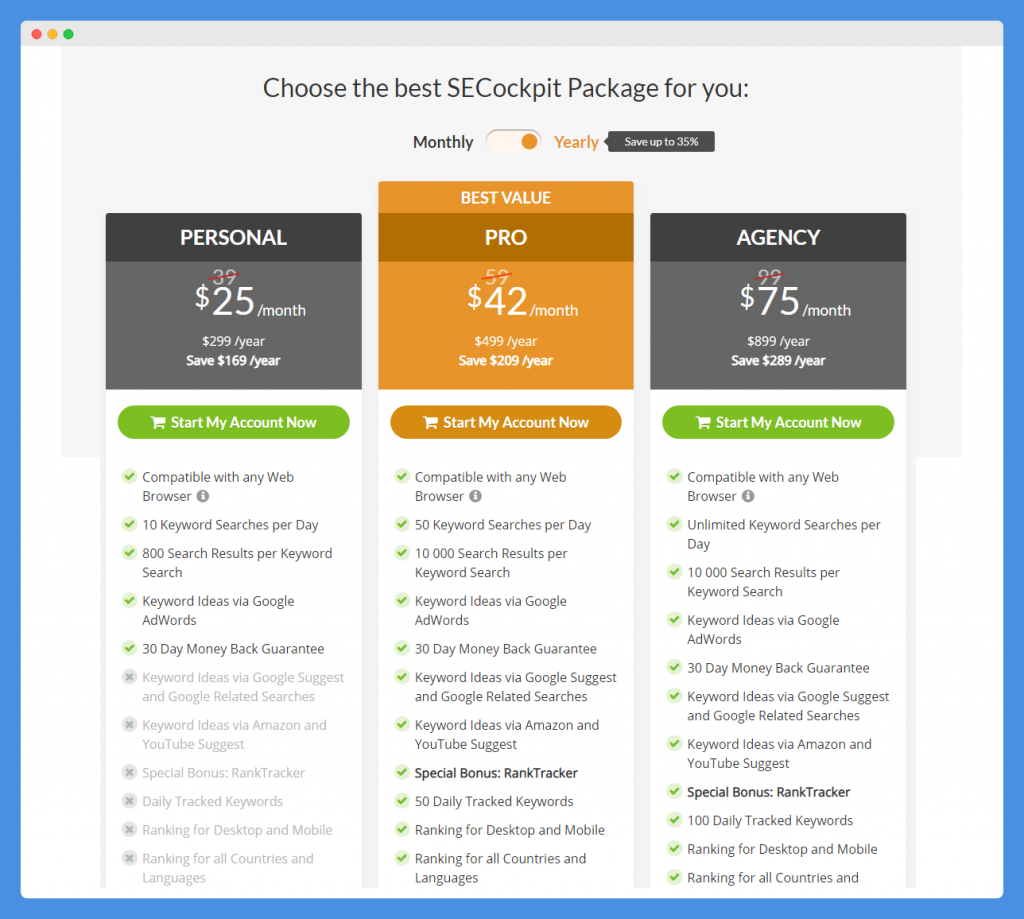Click check icon for 50 Keyword Searches per Day

(x=402, y=524)
